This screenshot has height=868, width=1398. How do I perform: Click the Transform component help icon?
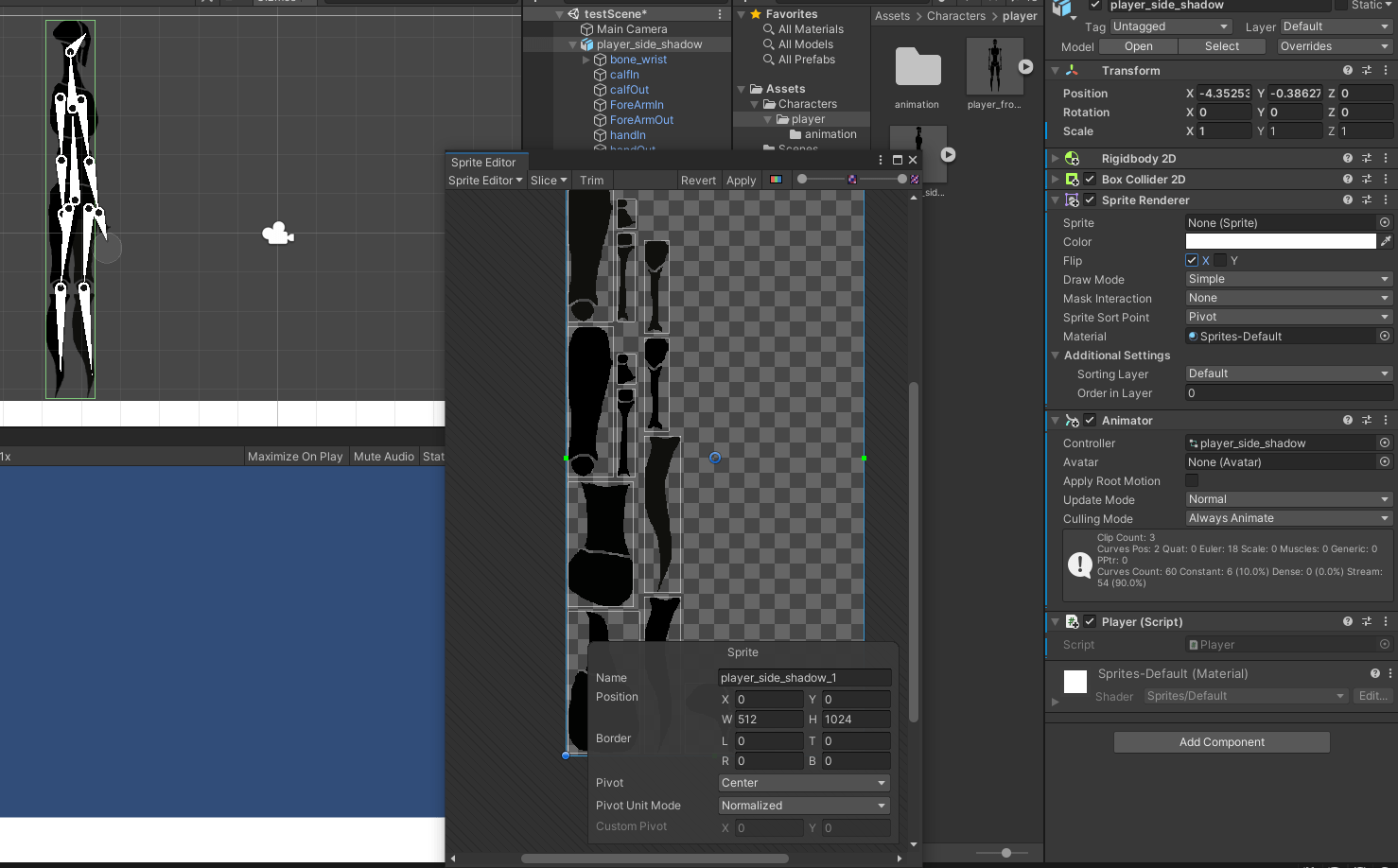click(x=1348, y=71)
